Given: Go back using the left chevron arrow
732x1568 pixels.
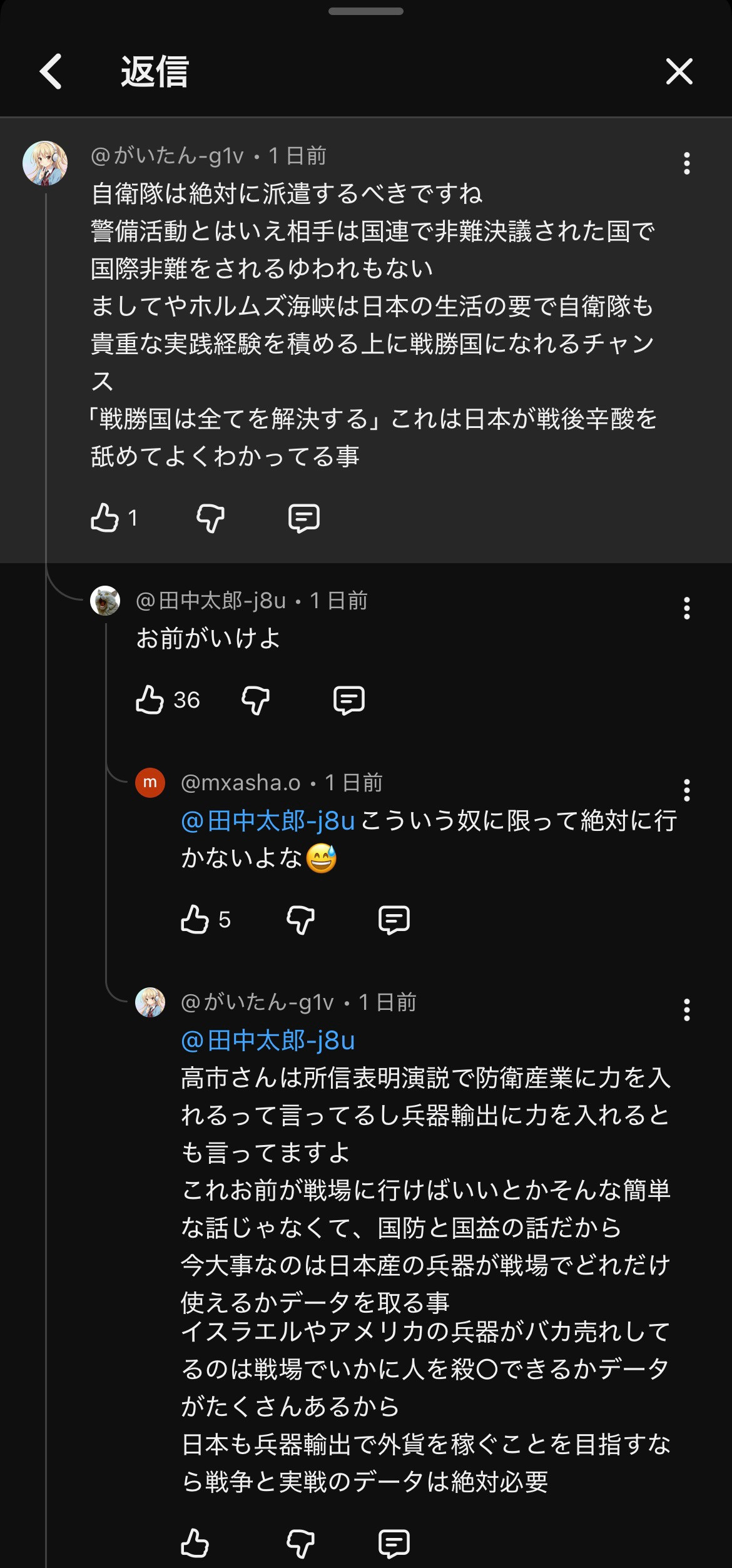Looking at the screenshot, I should 51,71.
